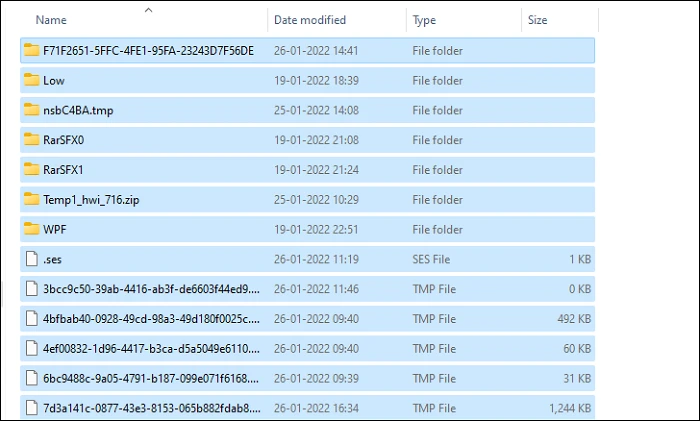Click the nsbC4BA.tmp folder icon
The height and width of the screenshot is (421, 700).
31,110
